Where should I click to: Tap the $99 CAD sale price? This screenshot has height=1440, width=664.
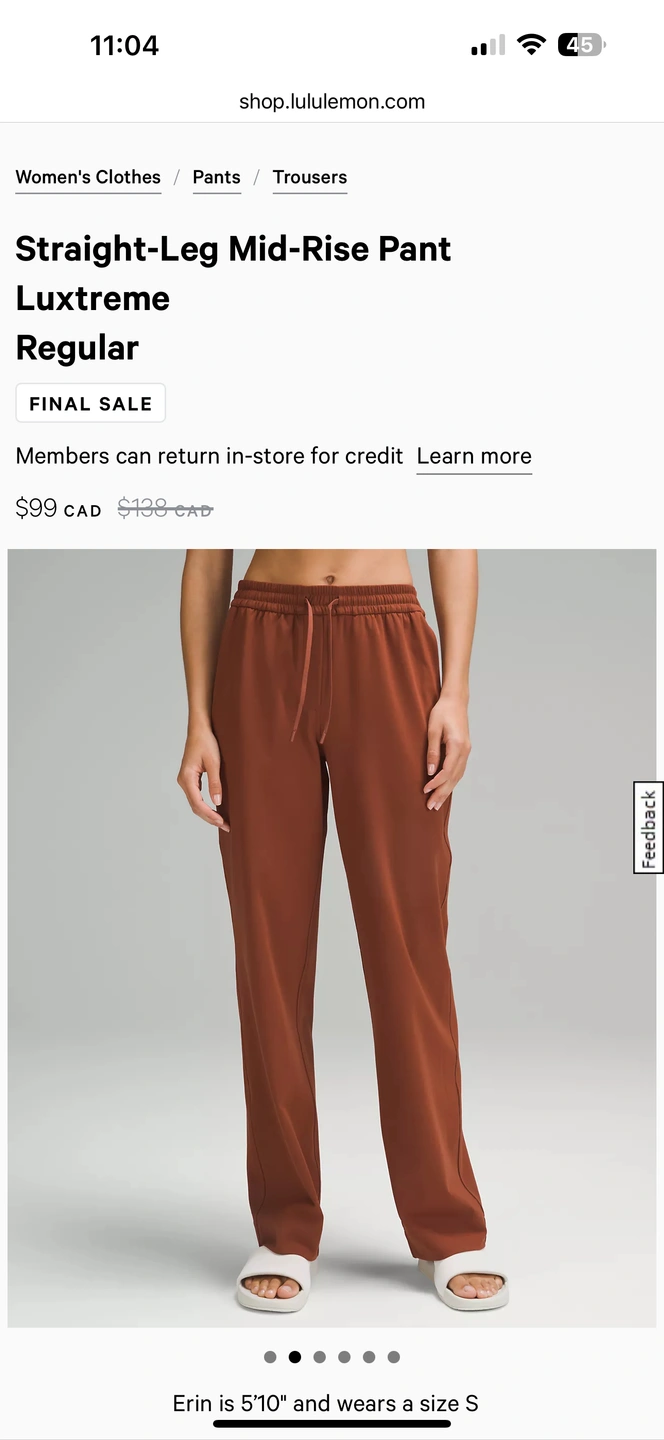click(59, 508)
